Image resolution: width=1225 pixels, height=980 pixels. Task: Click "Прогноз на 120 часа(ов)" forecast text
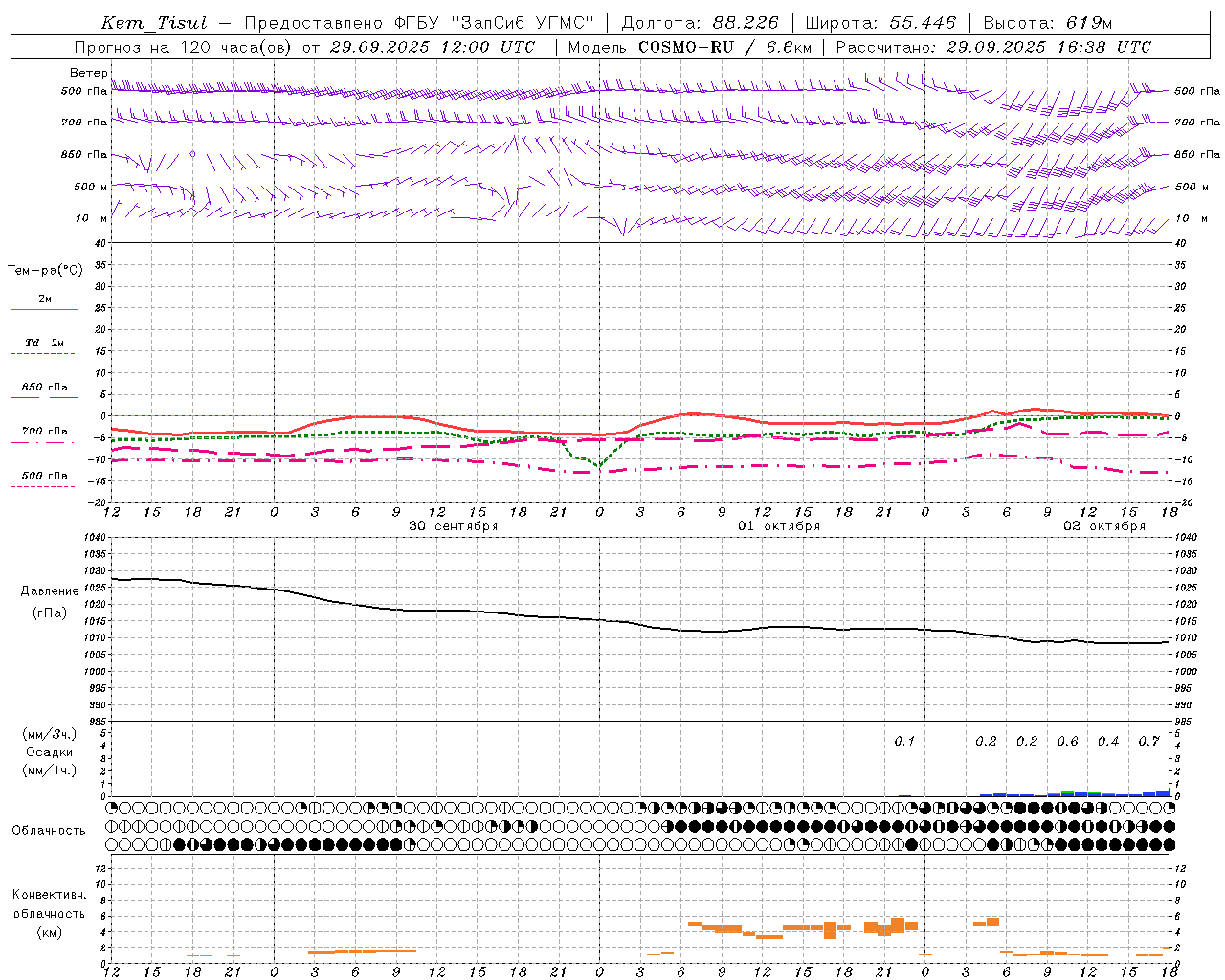tap(184, 47)
